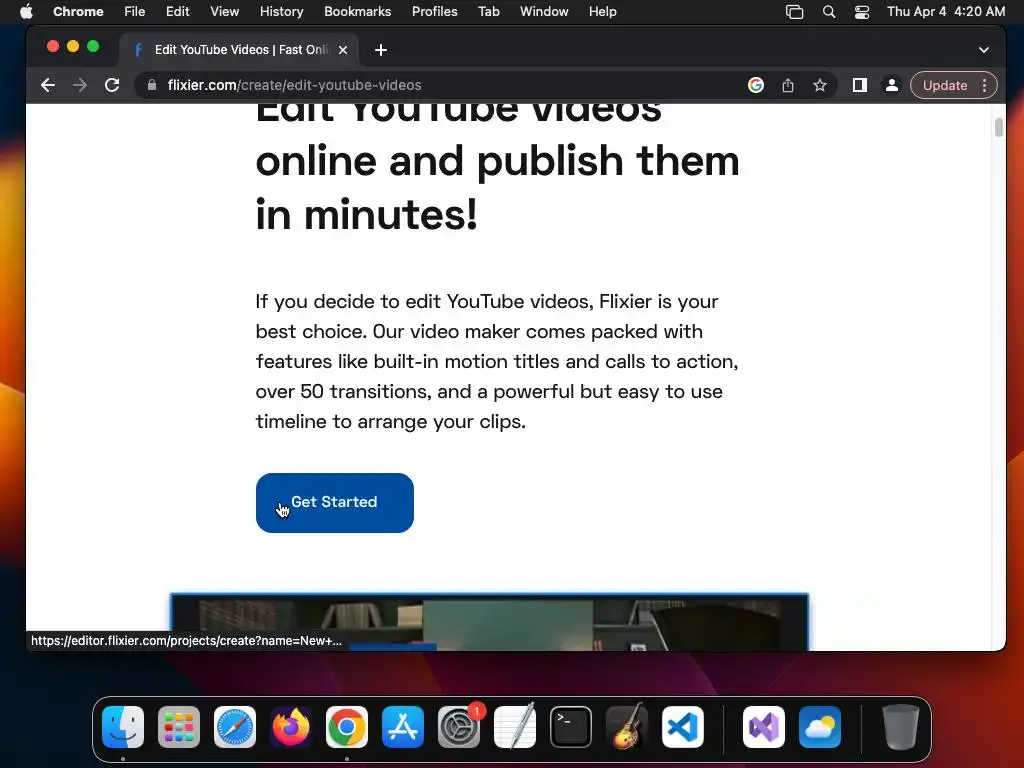Launch Terminal from the Dock
This screenshot has height=768, width=1024.
click(571, 727)
